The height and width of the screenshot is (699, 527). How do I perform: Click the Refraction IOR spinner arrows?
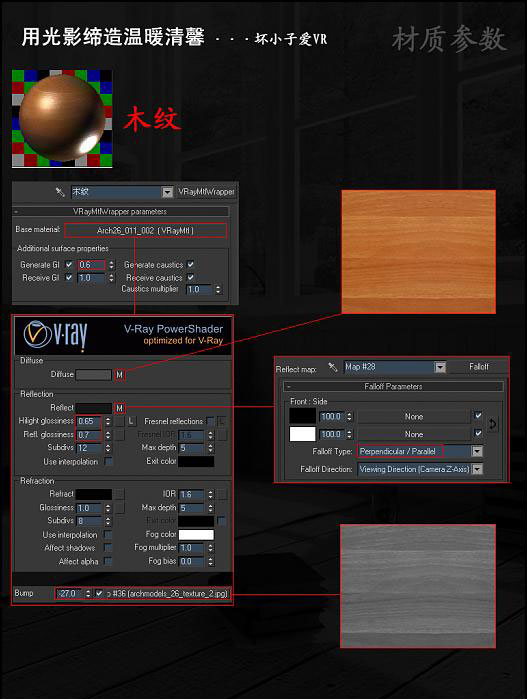click(x=210, y=495)
